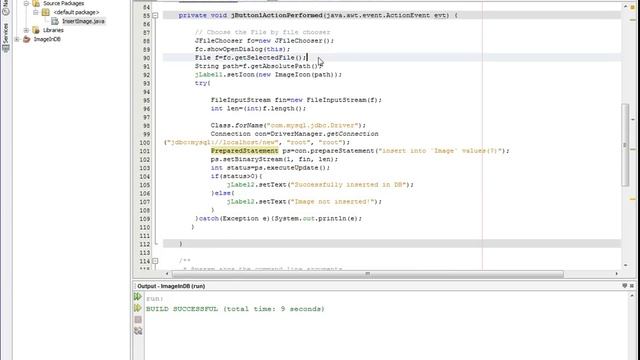Open the output Settings wrench icon

[138, 331]
